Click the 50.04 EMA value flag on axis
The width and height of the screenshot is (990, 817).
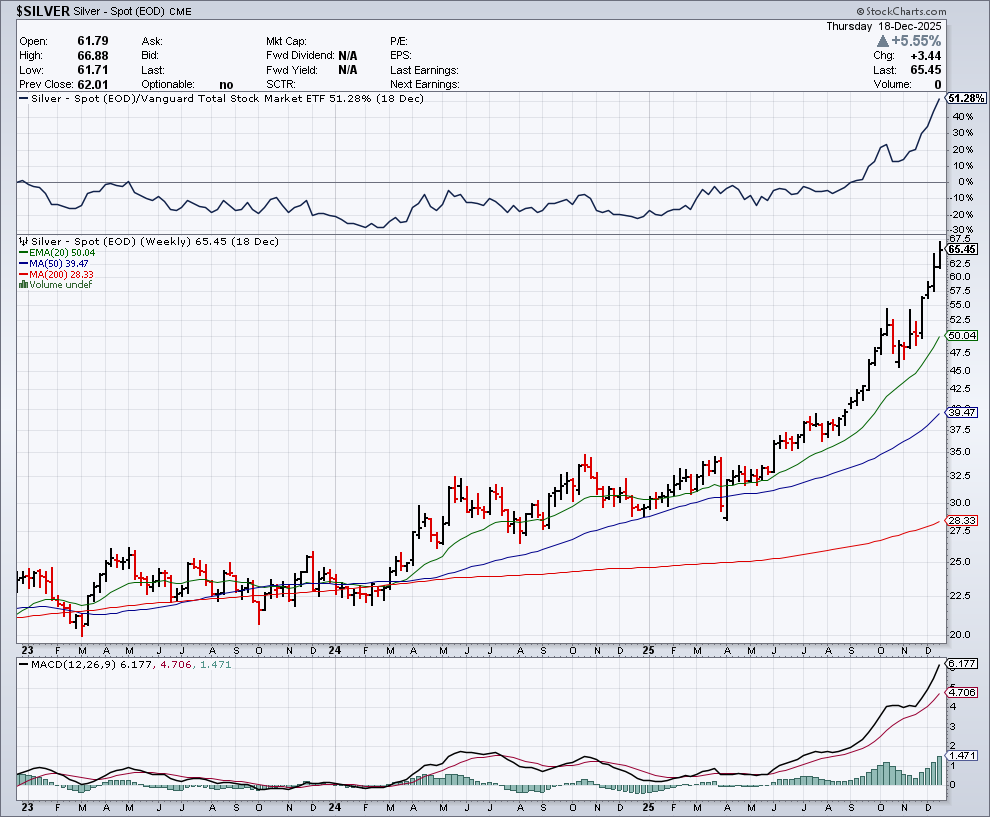962,336
